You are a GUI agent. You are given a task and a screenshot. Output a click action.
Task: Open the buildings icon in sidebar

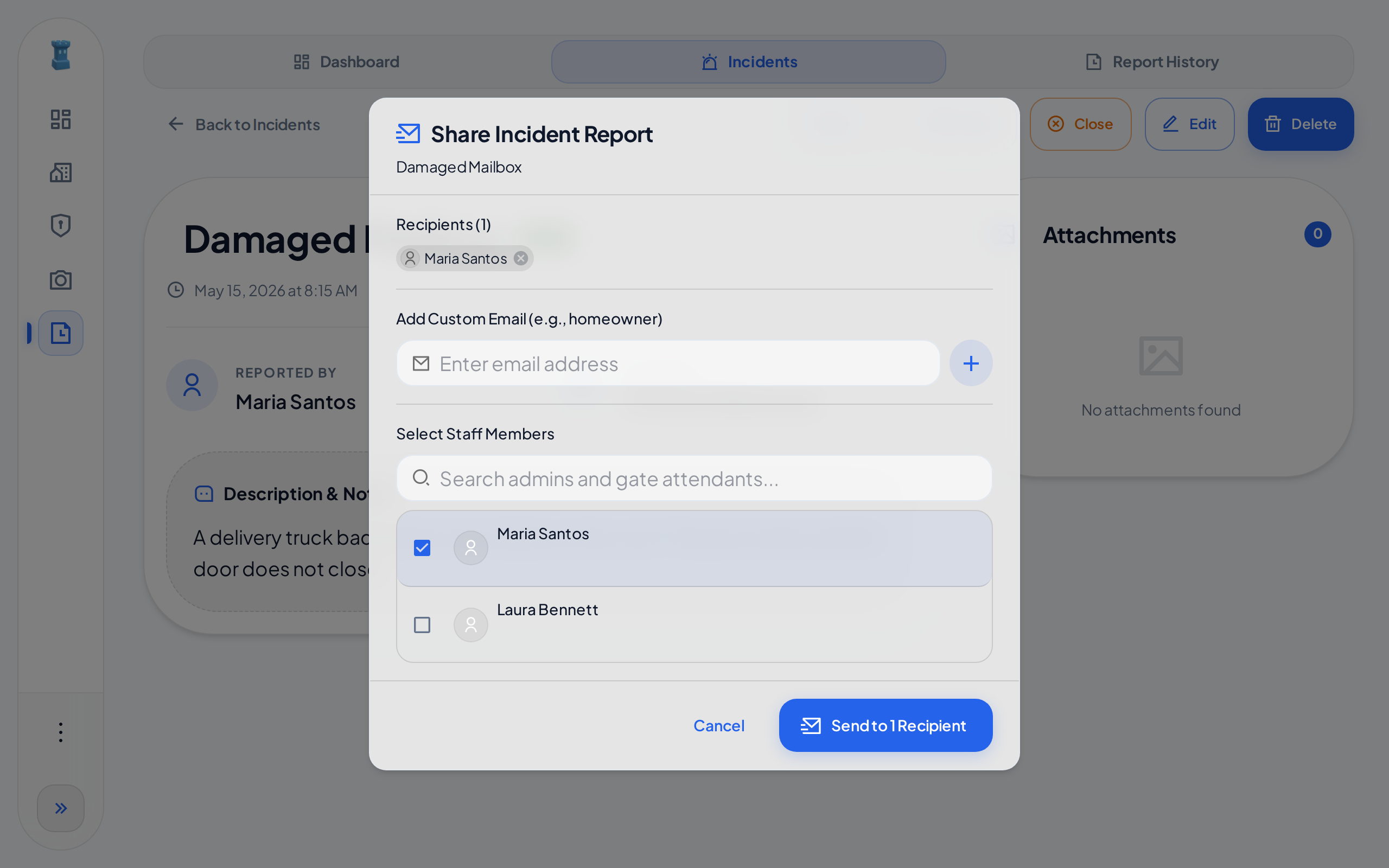tap(61, 172)
